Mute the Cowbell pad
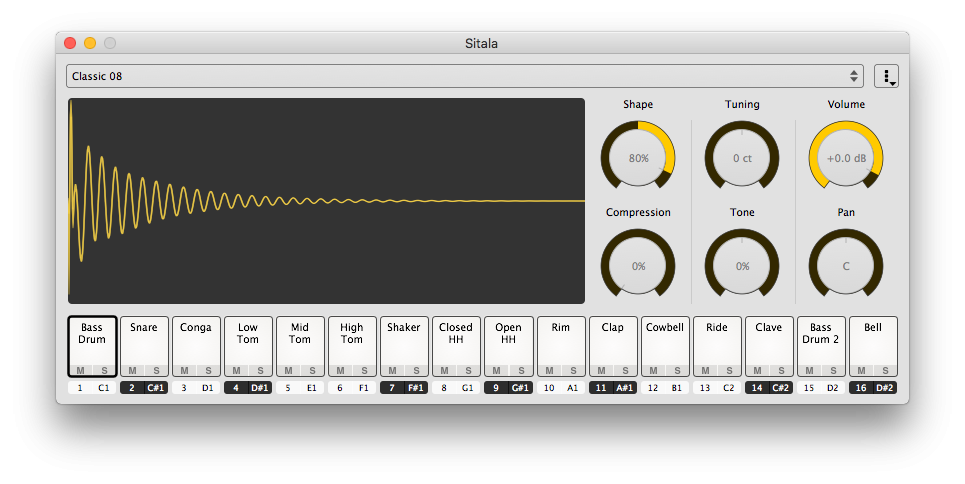The image size is (965, 484). [x=653, y=370]
